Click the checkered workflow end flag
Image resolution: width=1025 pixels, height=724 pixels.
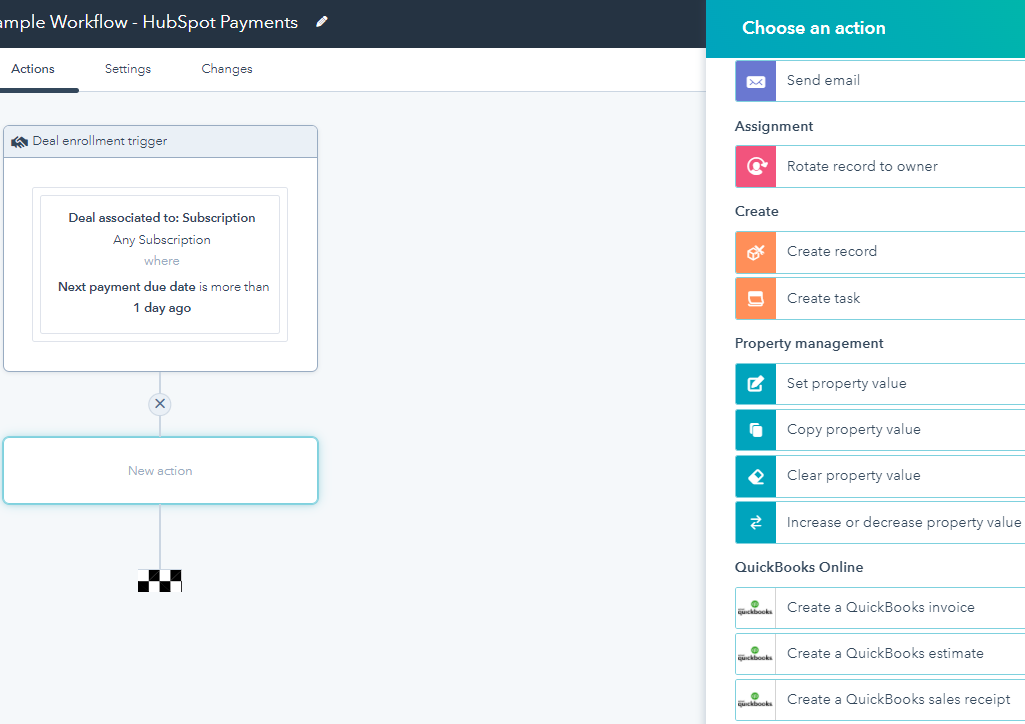160,581
